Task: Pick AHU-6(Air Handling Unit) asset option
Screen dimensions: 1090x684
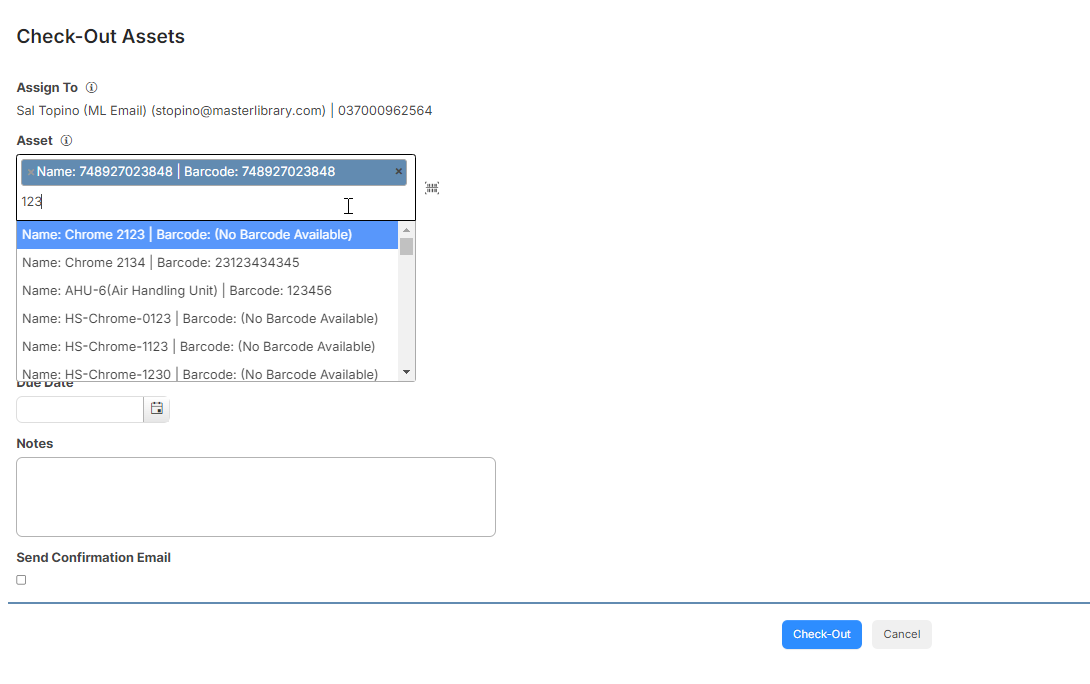Action: pyautogui.click(x=207, y=291)
